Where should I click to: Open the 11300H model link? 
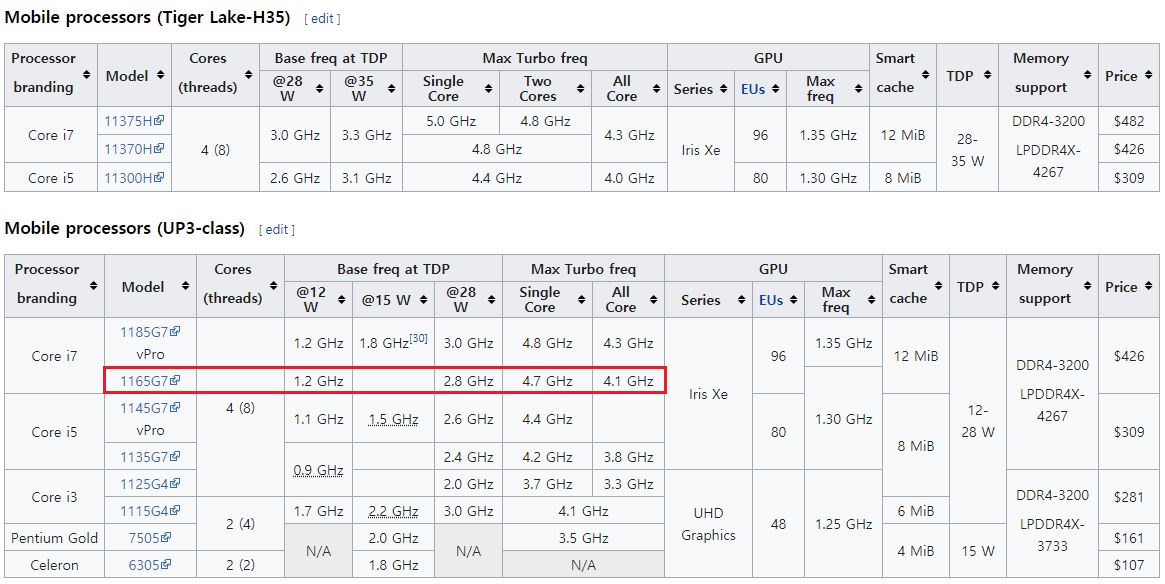coord(134,178)
